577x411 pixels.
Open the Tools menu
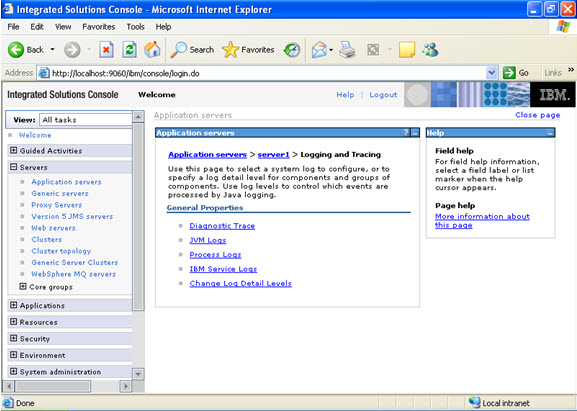(x=135, y=27)
